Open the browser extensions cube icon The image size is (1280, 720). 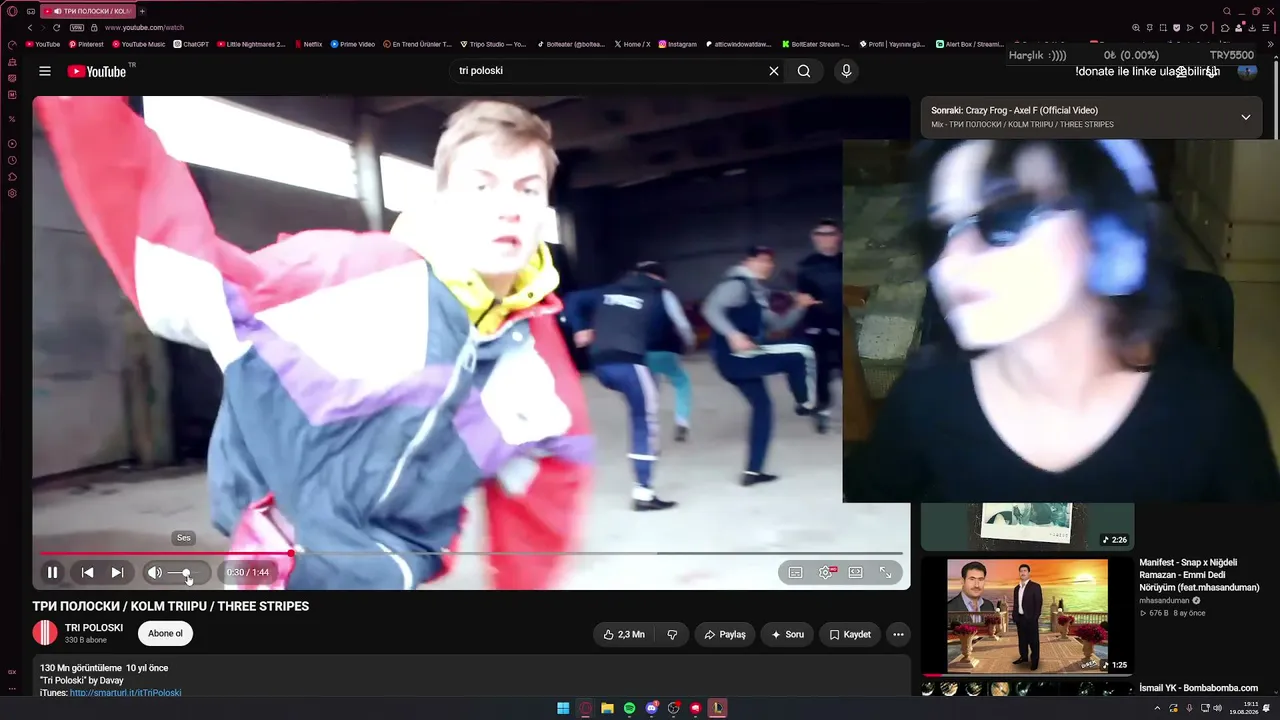[x=1225, y=28]
